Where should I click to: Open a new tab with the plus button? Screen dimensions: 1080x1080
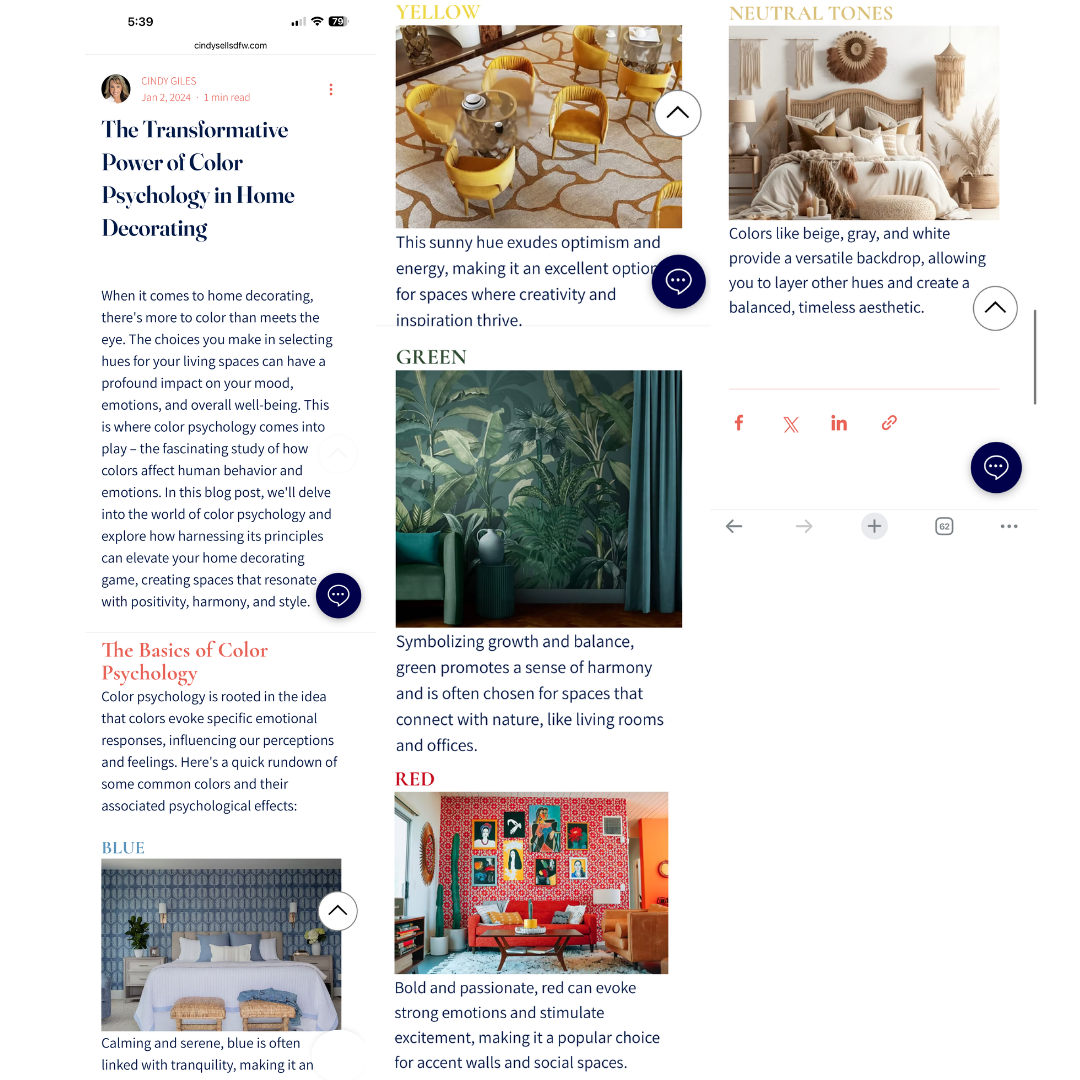pyautogui.click(x=874, y=526)
